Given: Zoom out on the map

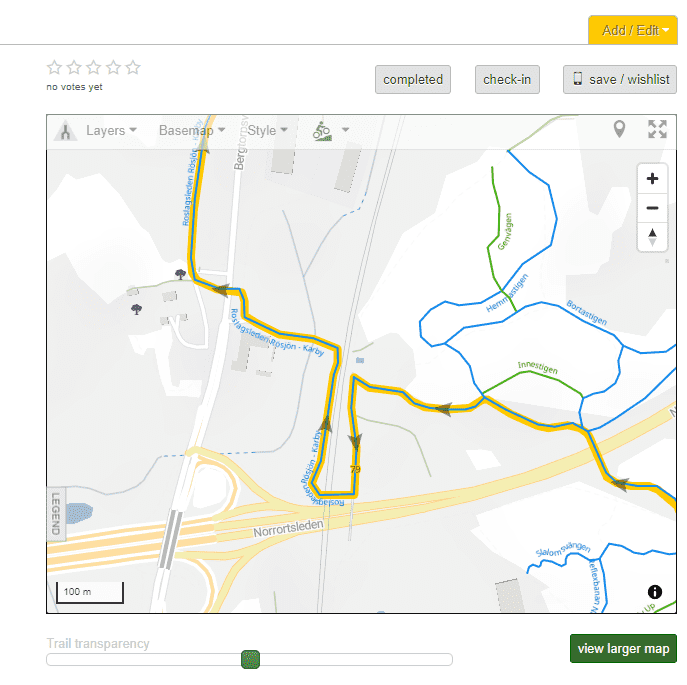Looking at the screenshot, I should 652,208.
